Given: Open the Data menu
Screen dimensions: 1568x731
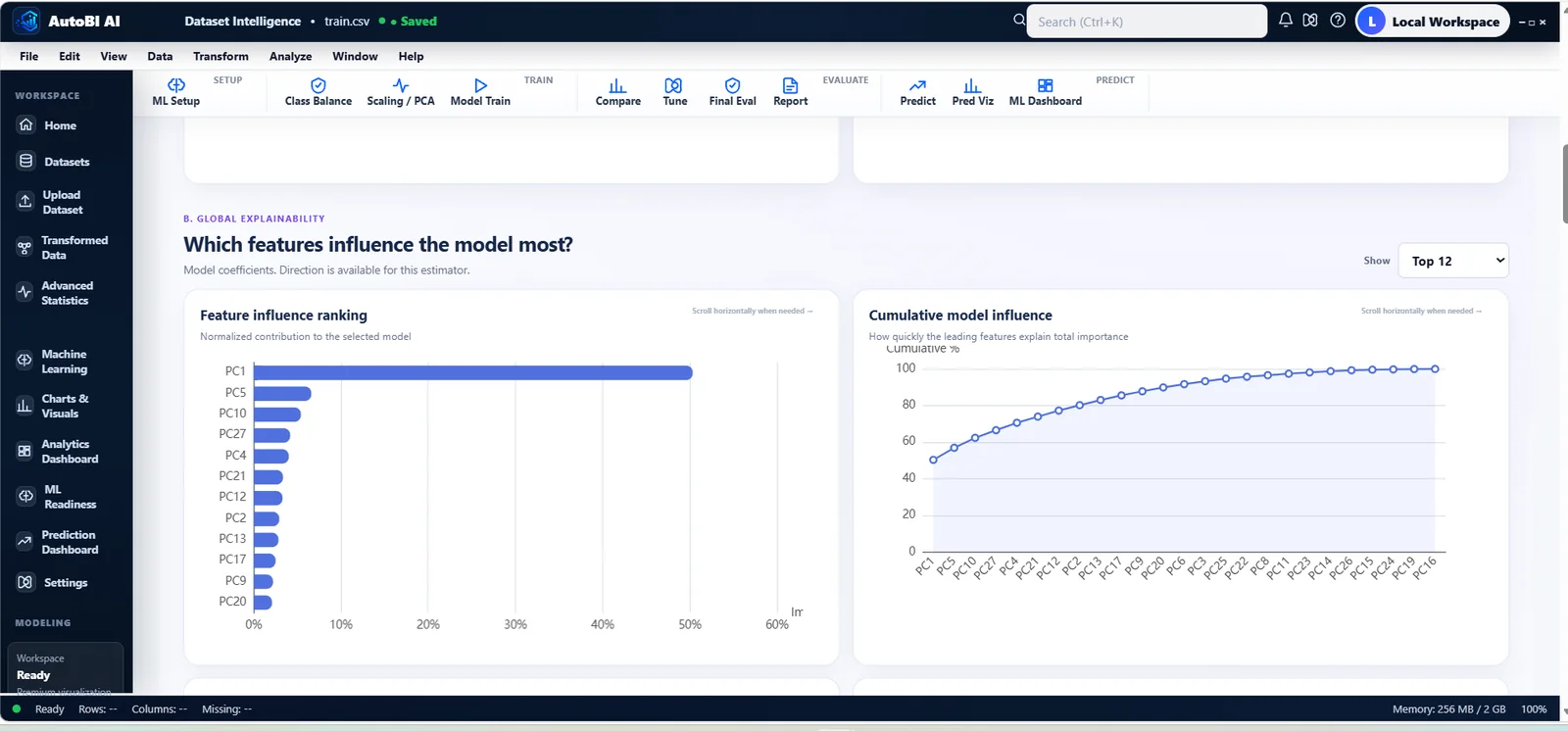Looking at the screenshot, I should click(x=160, y=57).
